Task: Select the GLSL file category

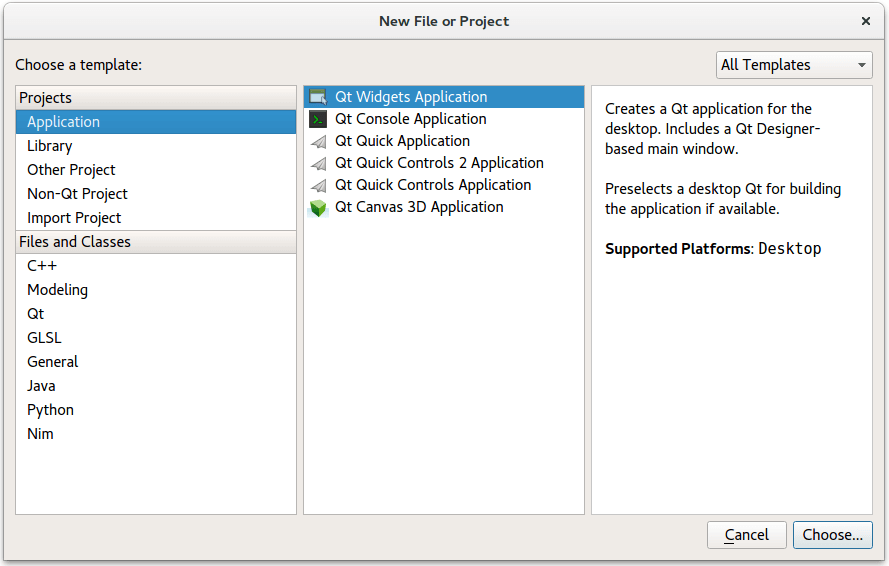Action: (x=44, y=338)
